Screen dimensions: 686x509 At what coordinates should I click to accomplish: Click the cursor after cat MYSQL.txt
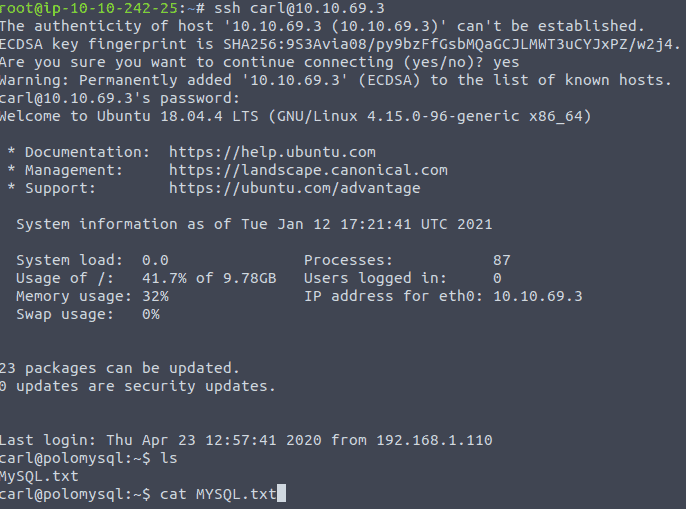pos(281,493)
